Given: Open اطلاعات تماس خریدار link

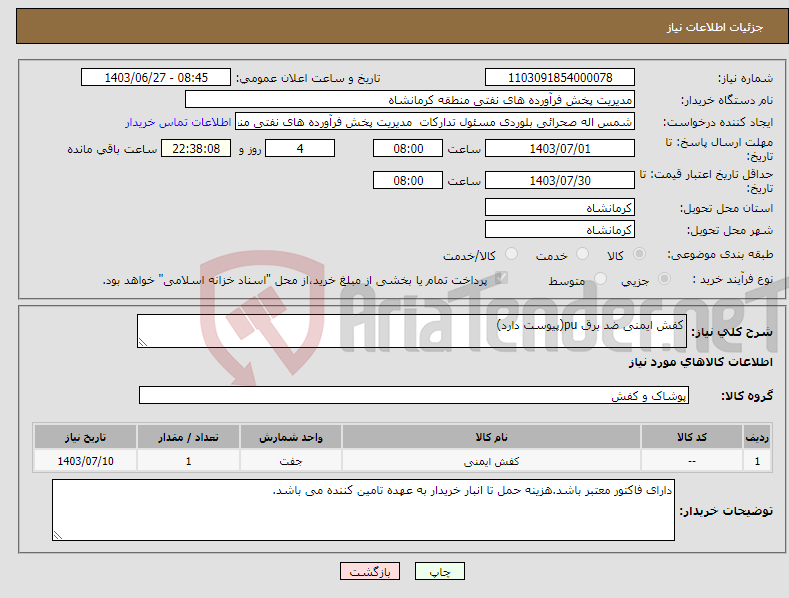Looking at the screenshot, I should coord(178,122).
